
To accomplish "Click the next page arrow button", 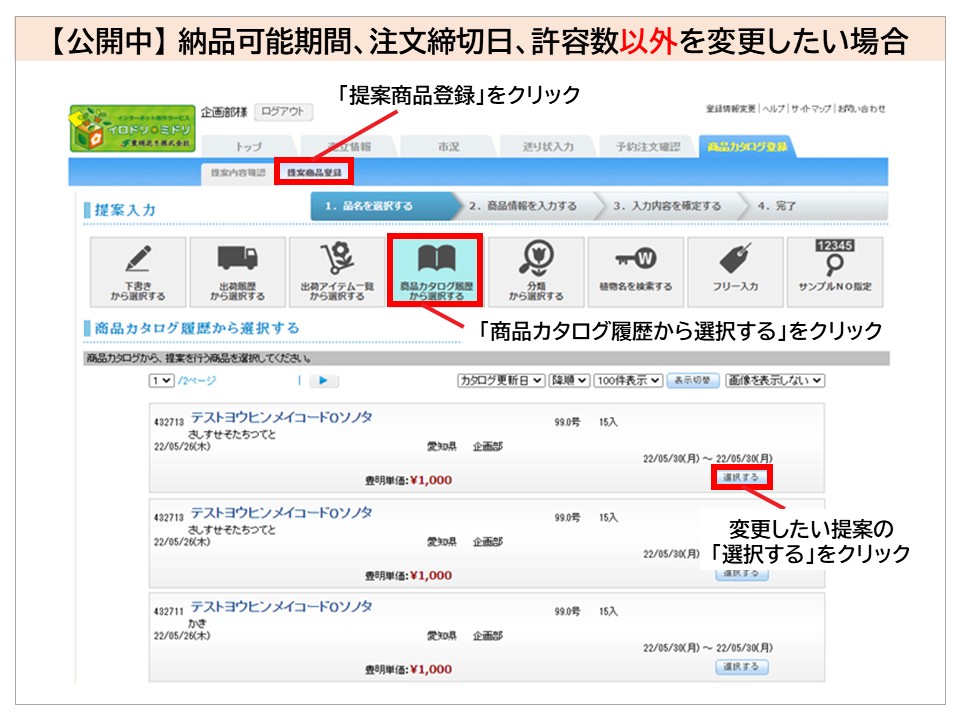I will 324,381.
